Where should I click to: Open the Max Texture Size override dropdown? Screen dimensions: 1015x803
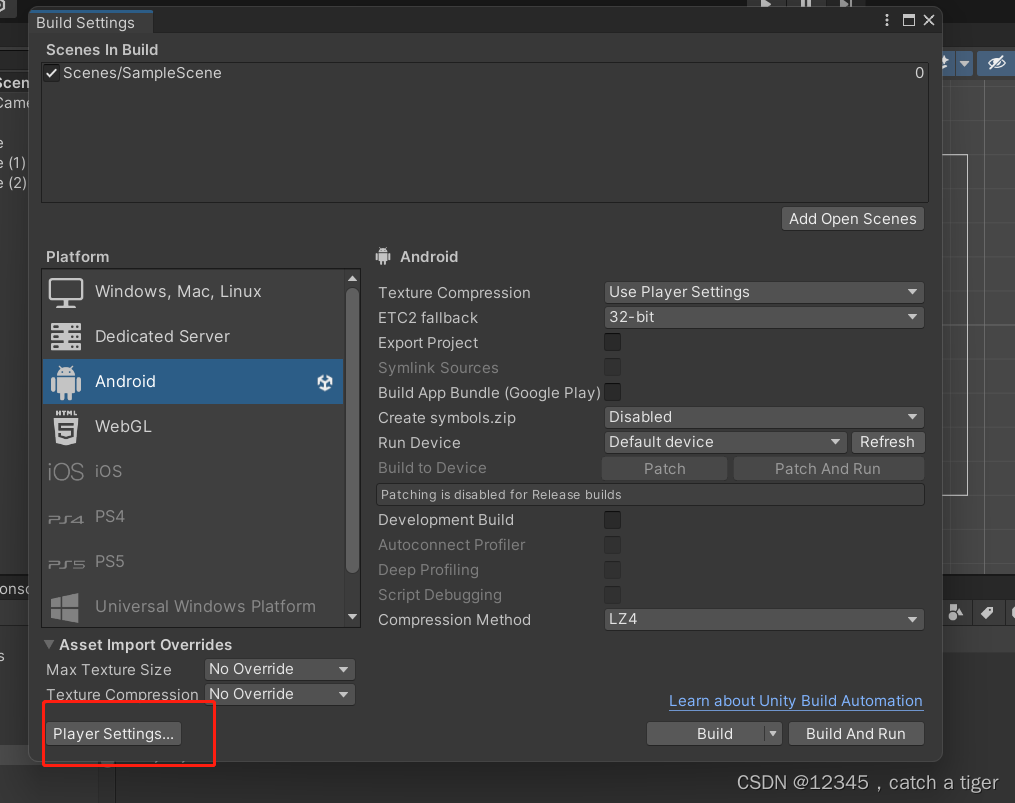pos(280,669)
